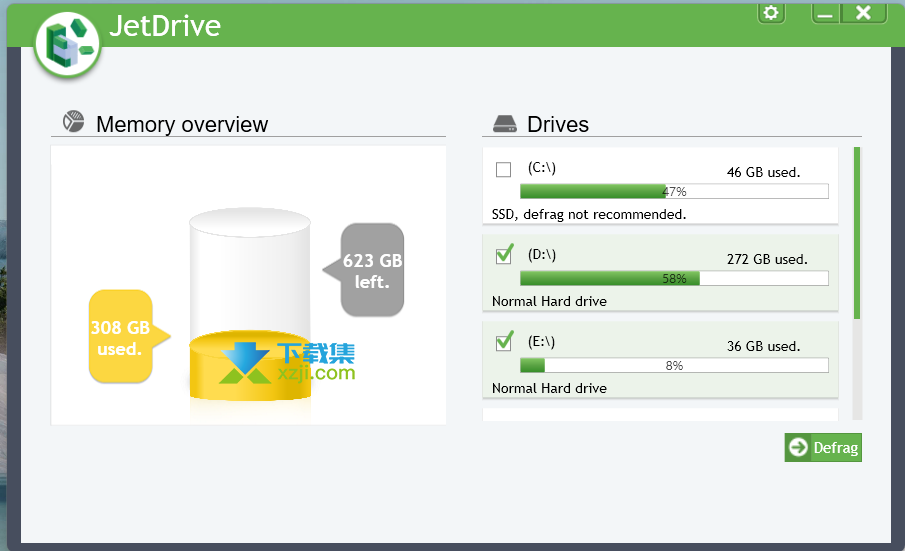This screenshot has height=551, width=905.
Task: Click the JetDrive title text
Action: (x=165, y=26)
